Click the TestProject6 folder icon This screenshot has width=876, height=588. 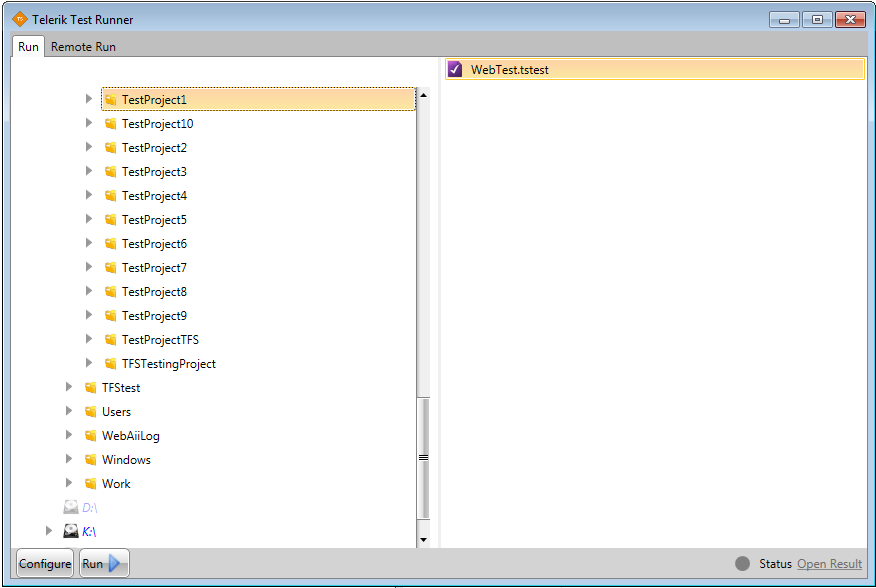[x=111, y=244]
